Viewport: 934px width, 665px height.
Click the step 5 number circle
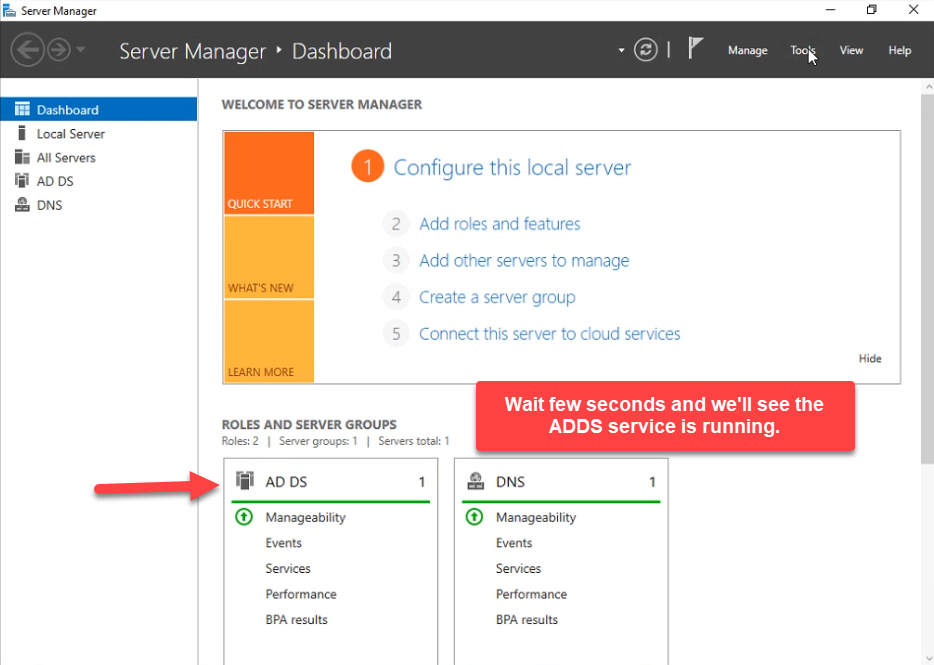coord(396,334)
